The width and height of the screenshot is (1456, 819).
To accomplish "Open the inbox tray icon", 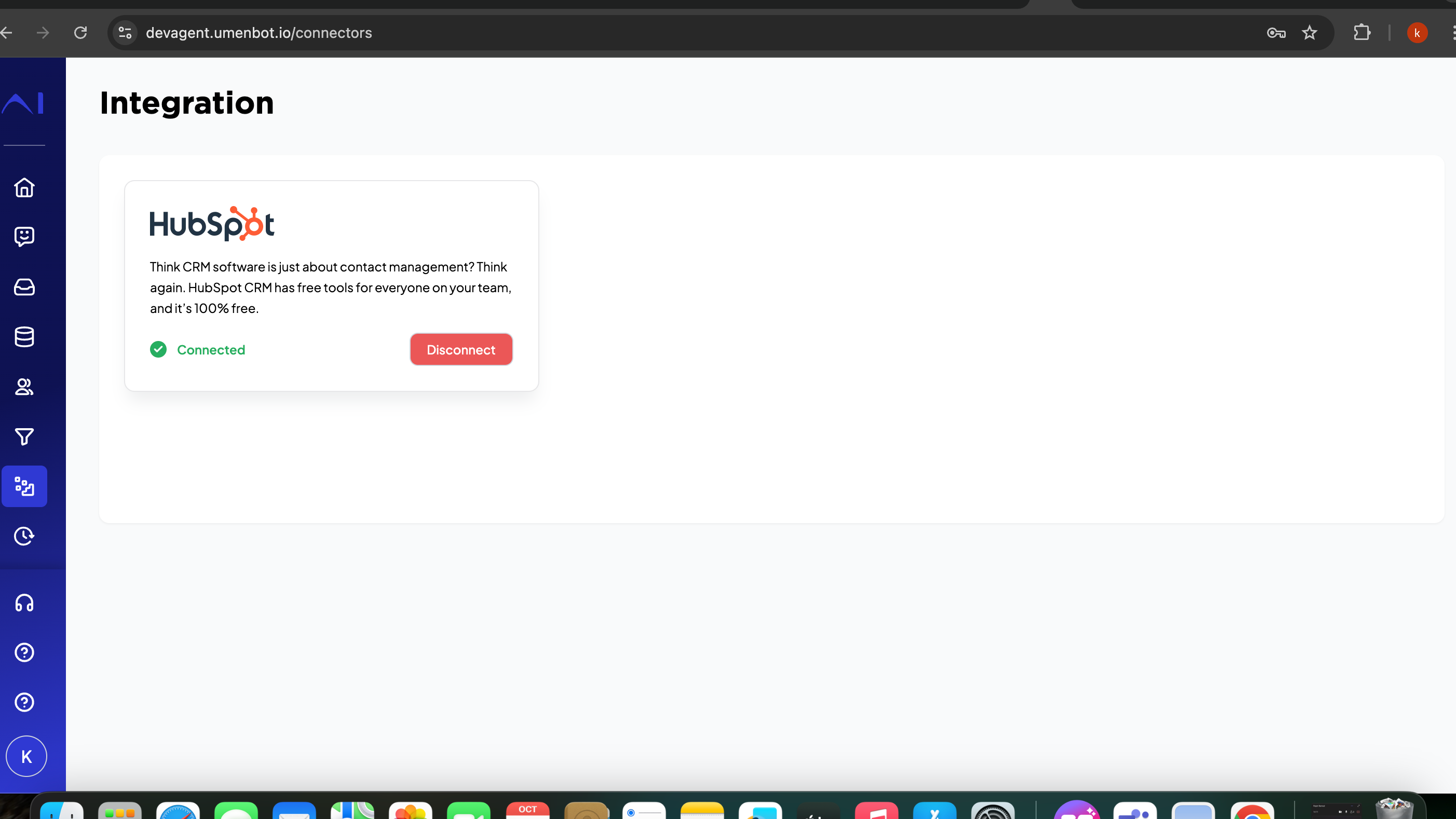I will 24,287.
